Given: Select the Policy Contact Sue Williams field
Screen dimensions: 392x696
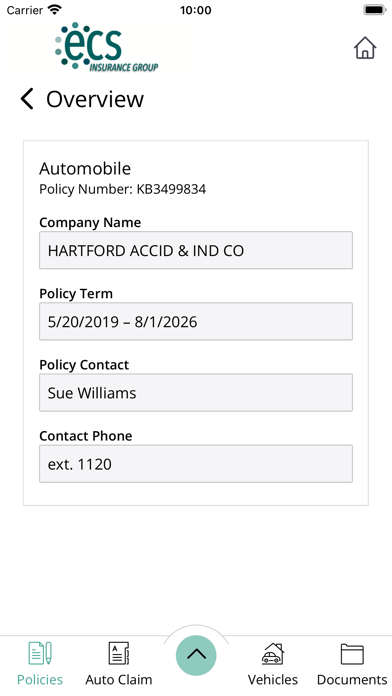Looking at the screenshot, I should click(196, 392).
